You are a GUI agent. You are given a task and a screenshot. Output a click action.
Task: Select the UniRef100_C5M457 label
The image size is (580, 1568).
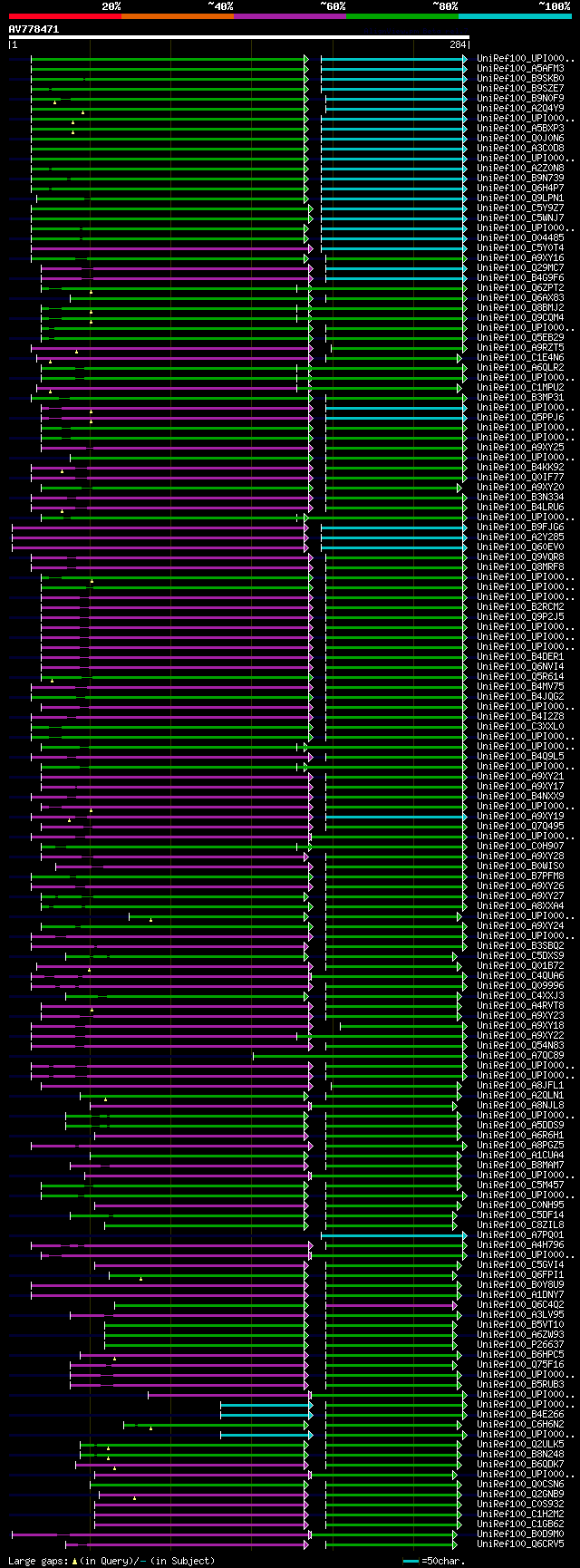pos(520,1185)
